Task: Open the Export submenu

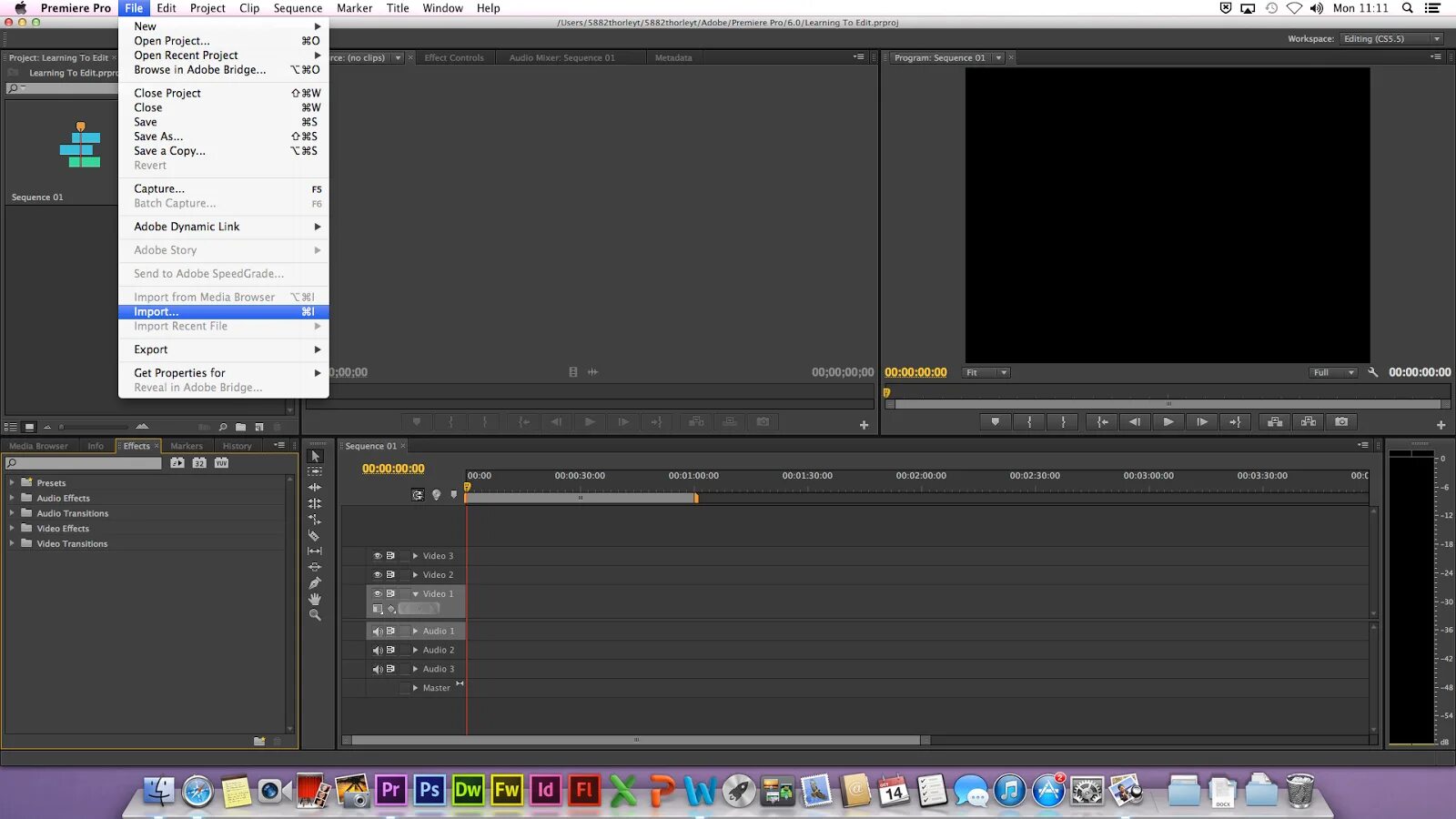Action: point(224,349)
